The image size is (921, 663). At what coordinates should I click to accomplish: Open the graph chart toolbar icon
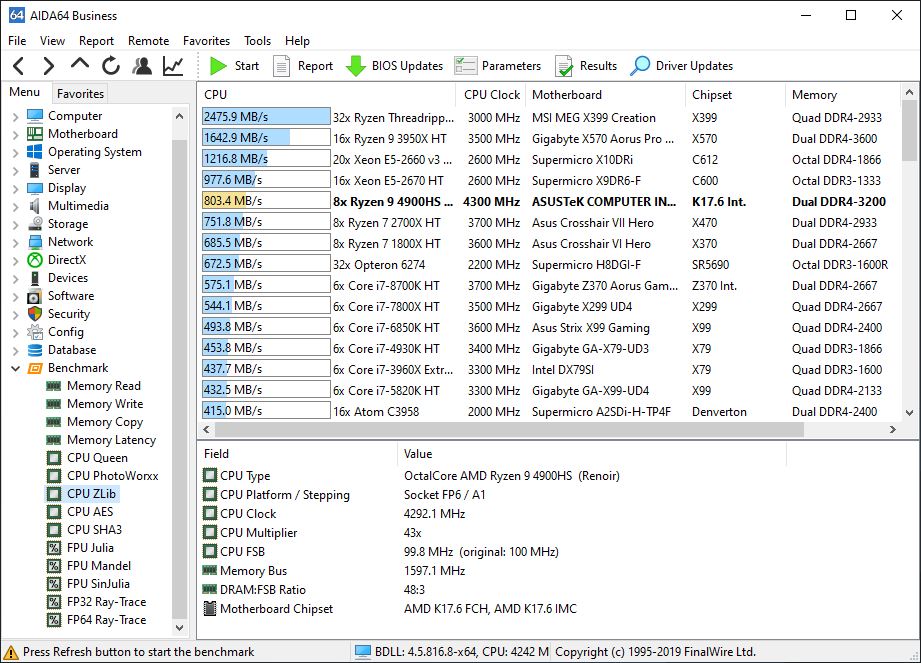173,66
